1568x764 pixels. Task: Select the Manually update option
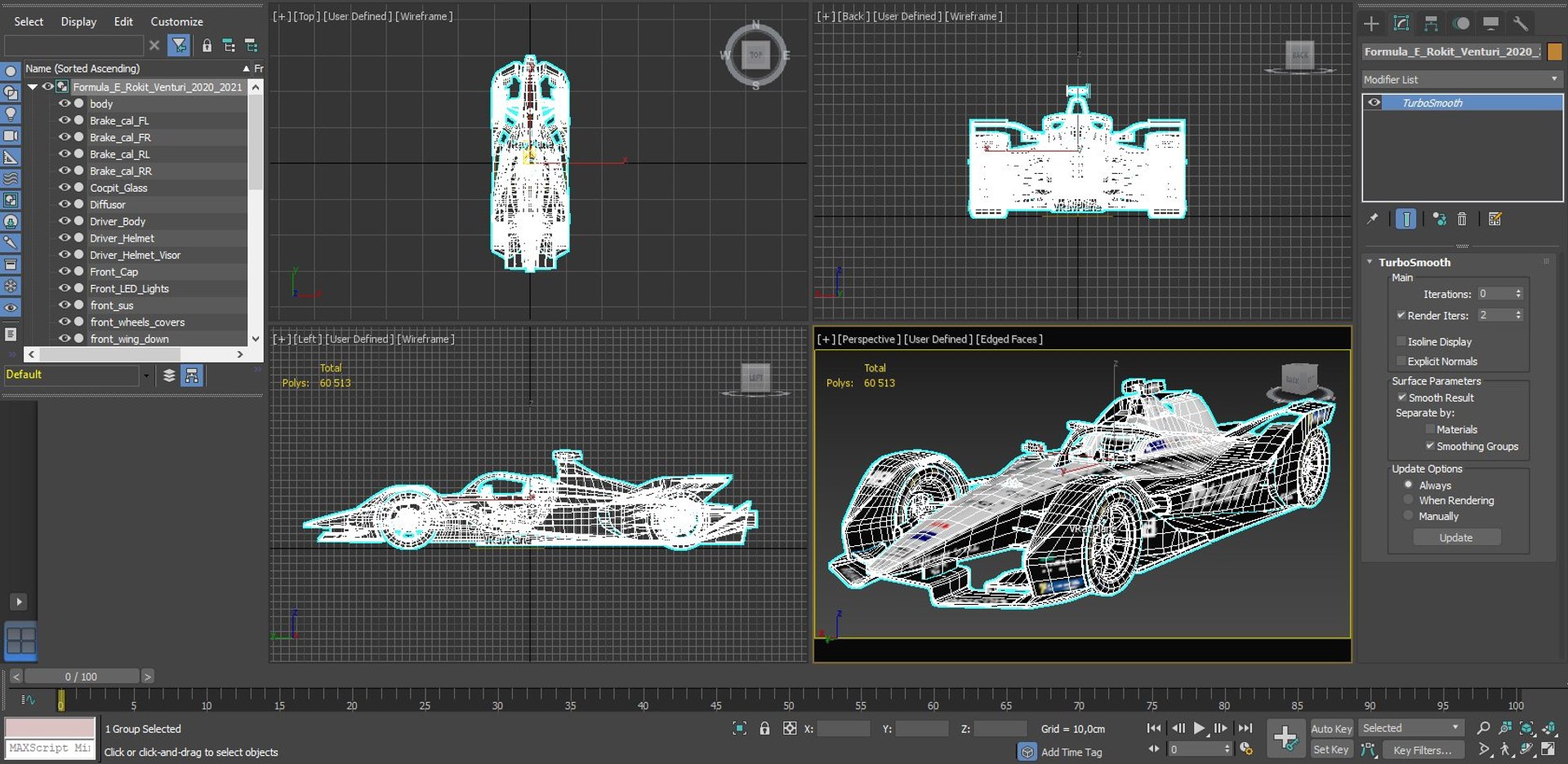tap(1408, 515)
